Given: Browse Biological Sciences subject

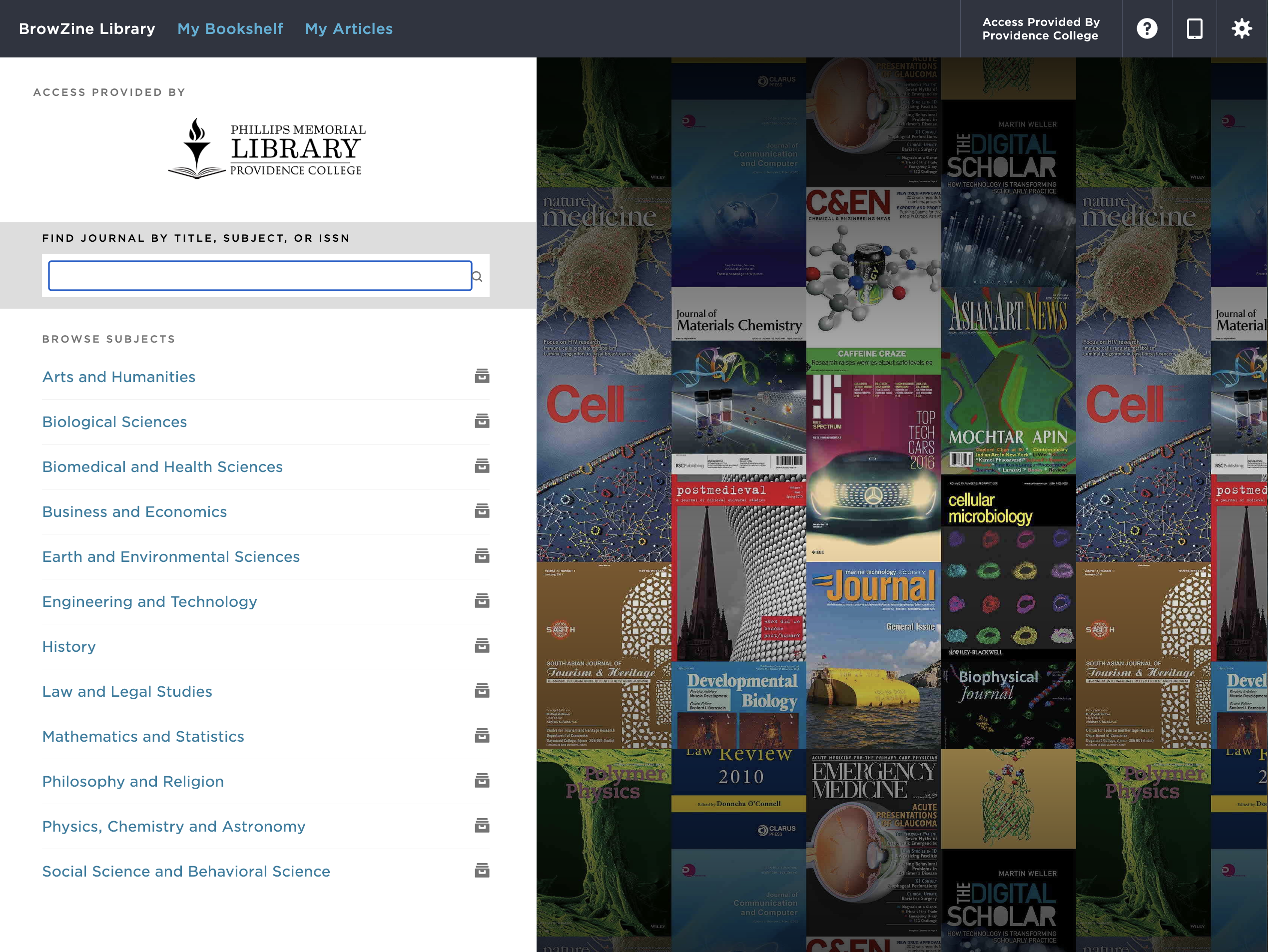Looking at the screenshot, I should pyautogui.click(x=114, y=422).
